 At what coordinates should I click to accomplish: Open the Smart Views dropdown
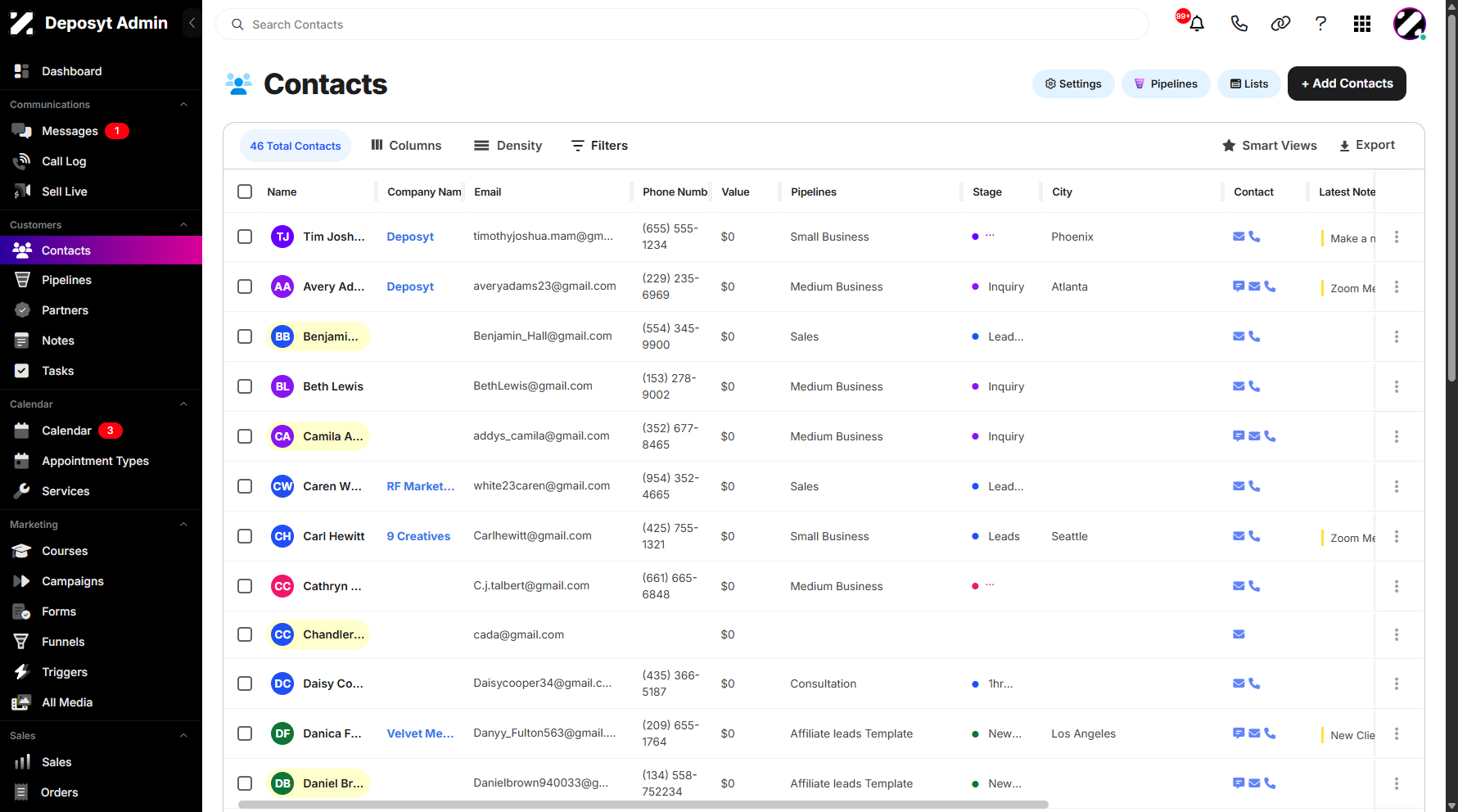[x=1270, y=146]
